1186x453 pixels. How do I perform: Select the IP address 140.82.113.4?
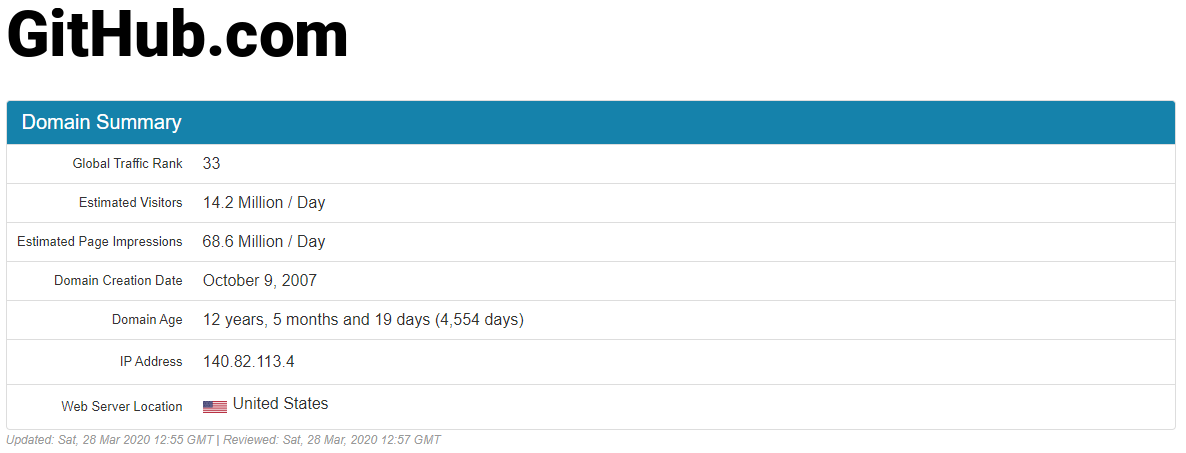point(249,361)
